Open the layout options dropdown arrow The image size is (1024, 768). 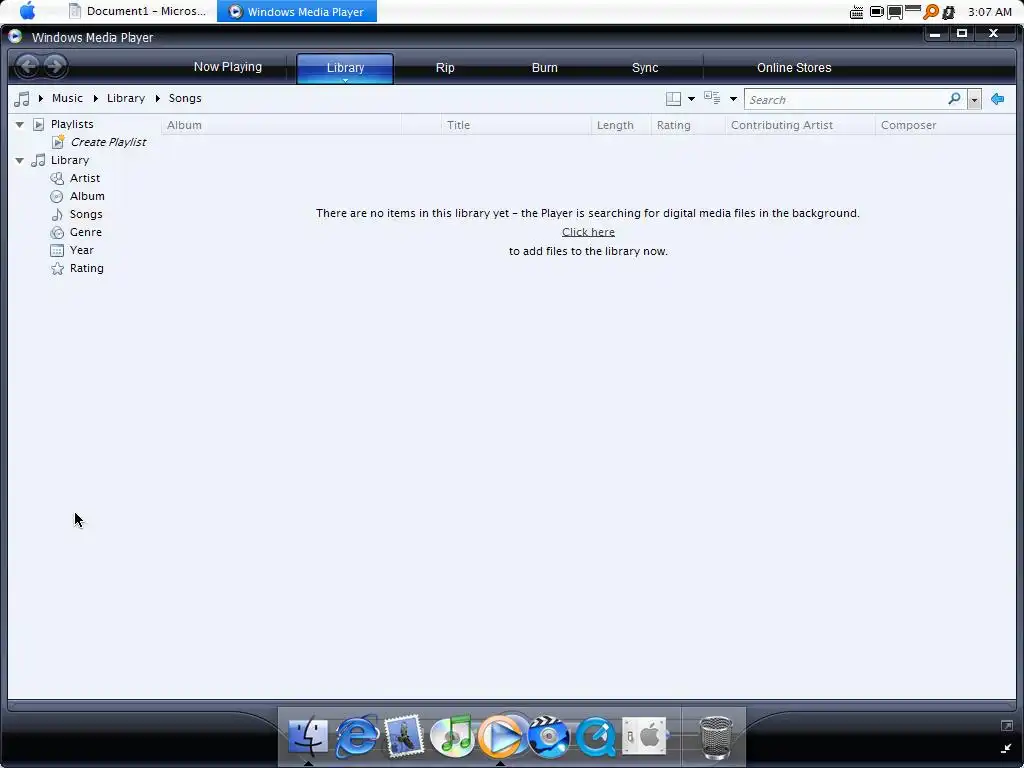[x=691, y=99]
